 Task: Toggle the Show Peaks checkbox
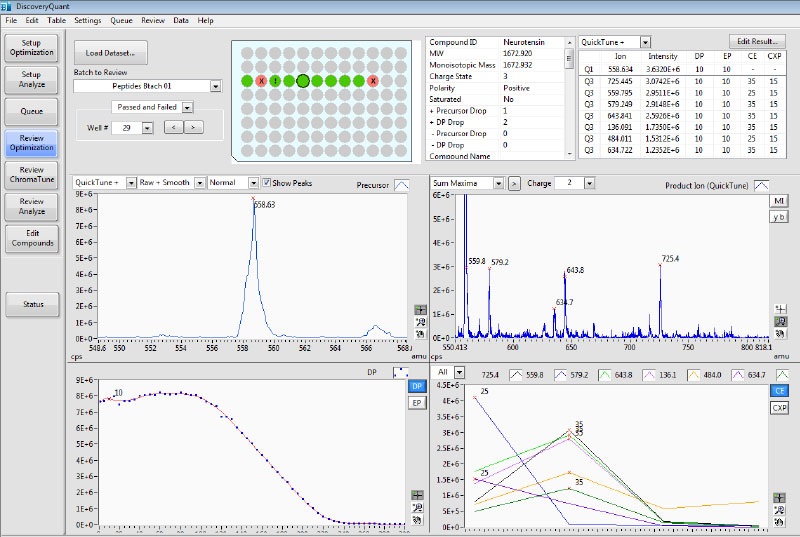(267, 183)
